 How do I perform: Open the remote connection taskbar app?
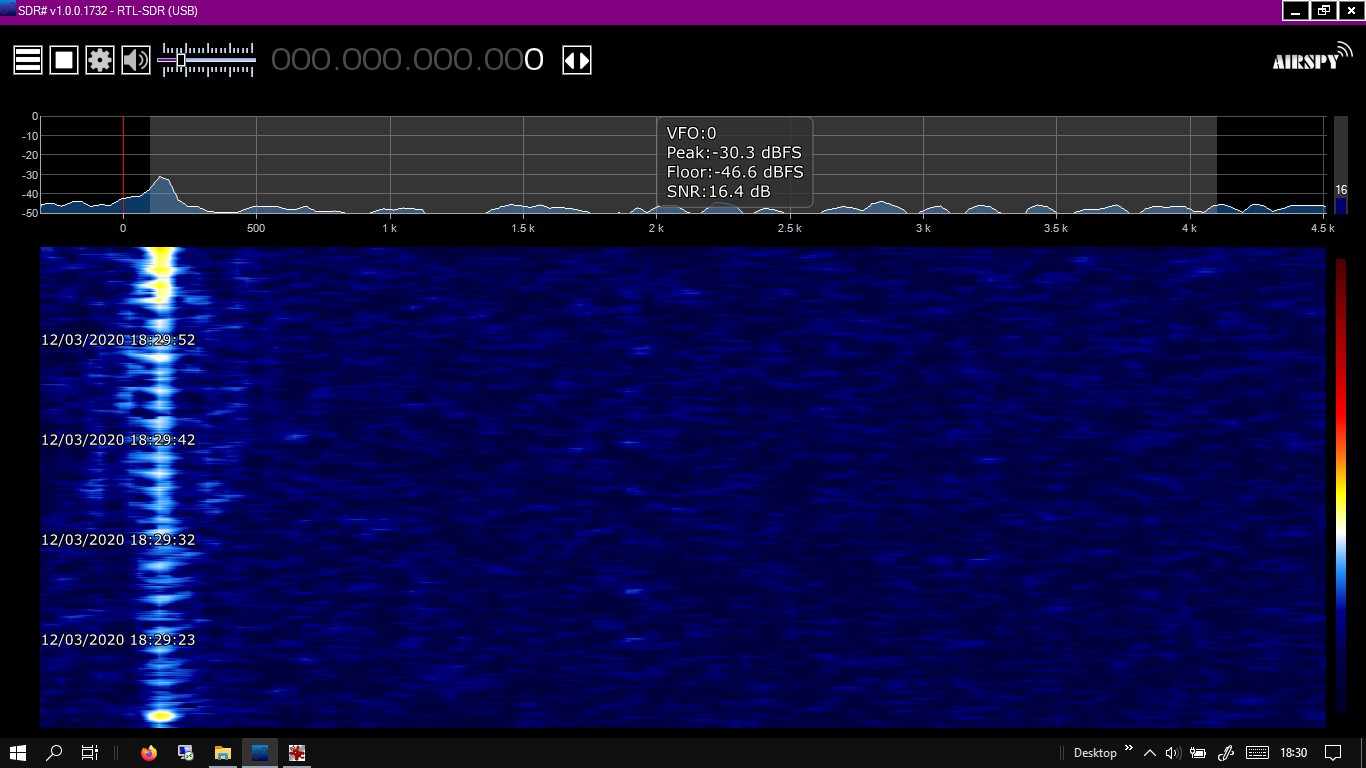(186, 753)
